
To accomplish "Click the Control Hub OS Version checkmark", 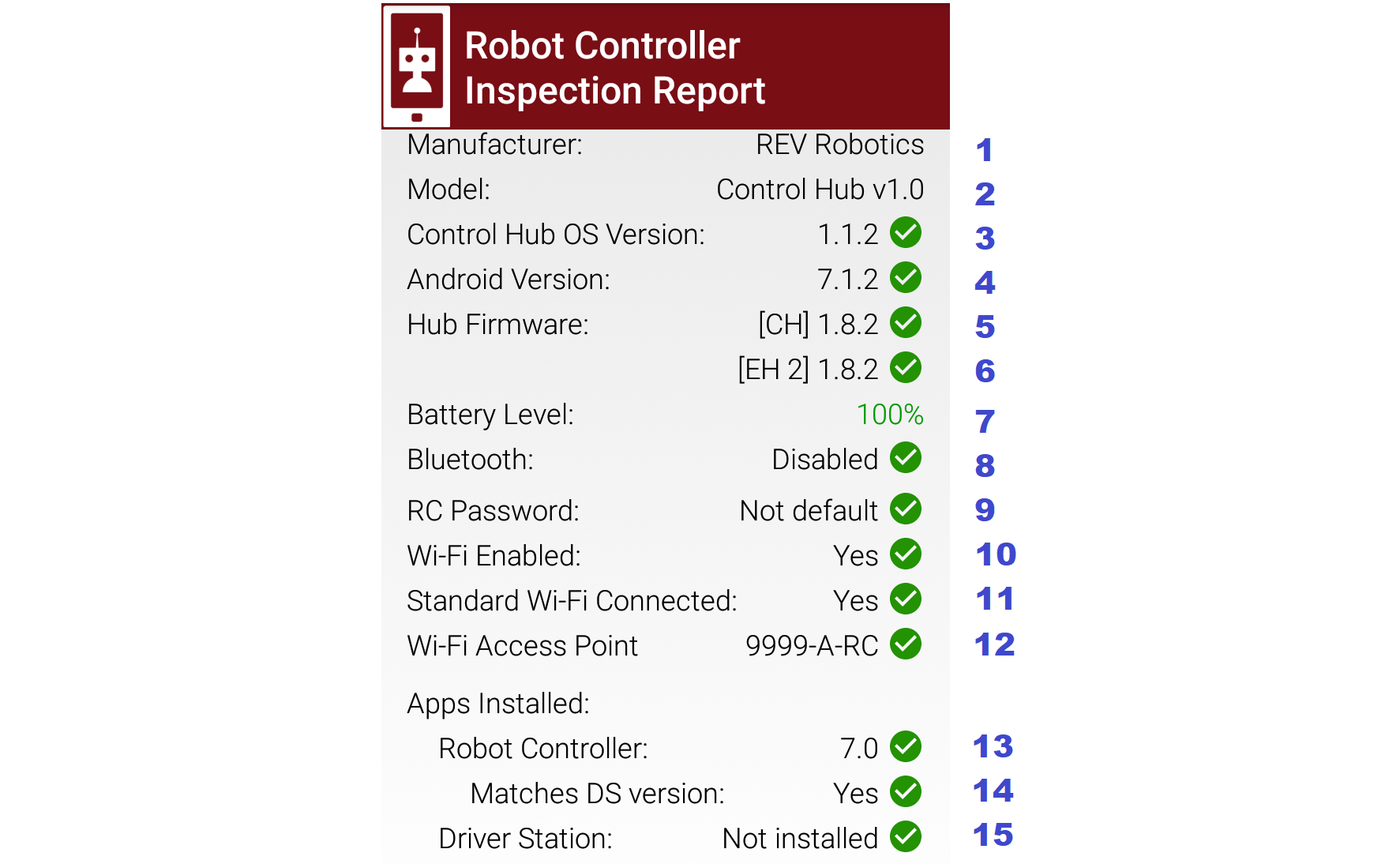I will (x=906, y=233).
